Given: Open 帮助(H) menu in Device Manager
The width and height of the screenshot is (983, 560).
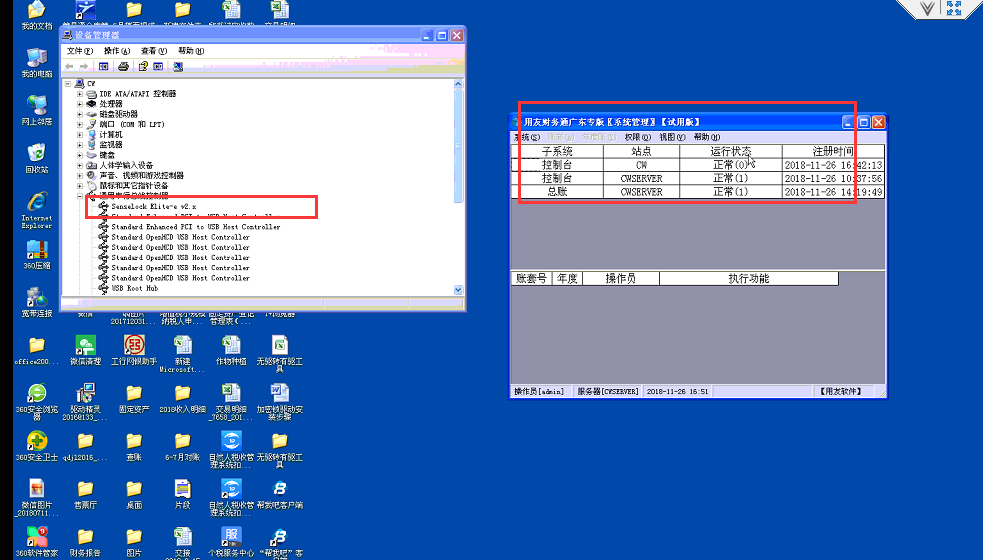Looking at the screenshot, I should [191, 51].
